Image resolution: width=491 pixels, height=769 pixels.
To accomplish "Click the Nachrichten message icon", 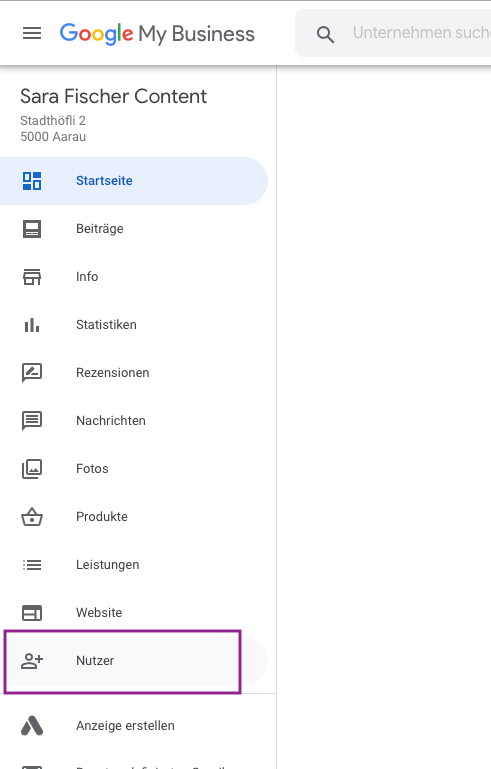I will tap(32, 421).
